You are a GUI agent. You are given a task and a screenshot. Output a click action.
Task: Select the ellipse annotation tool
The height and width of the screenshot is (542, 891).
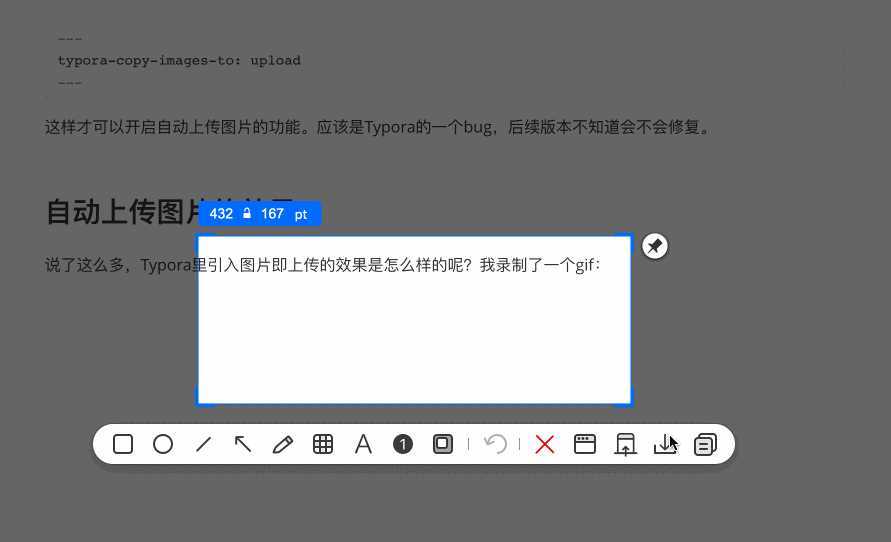pos(163,444)
